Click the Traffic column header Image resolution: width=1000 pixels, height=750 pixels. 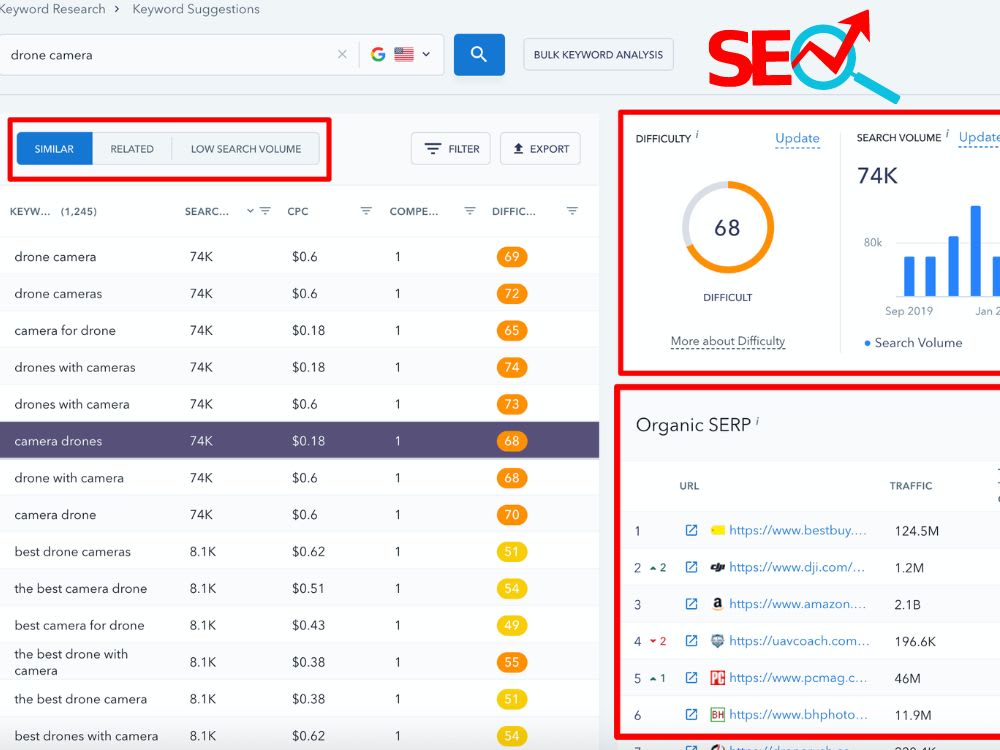[911, 485]
